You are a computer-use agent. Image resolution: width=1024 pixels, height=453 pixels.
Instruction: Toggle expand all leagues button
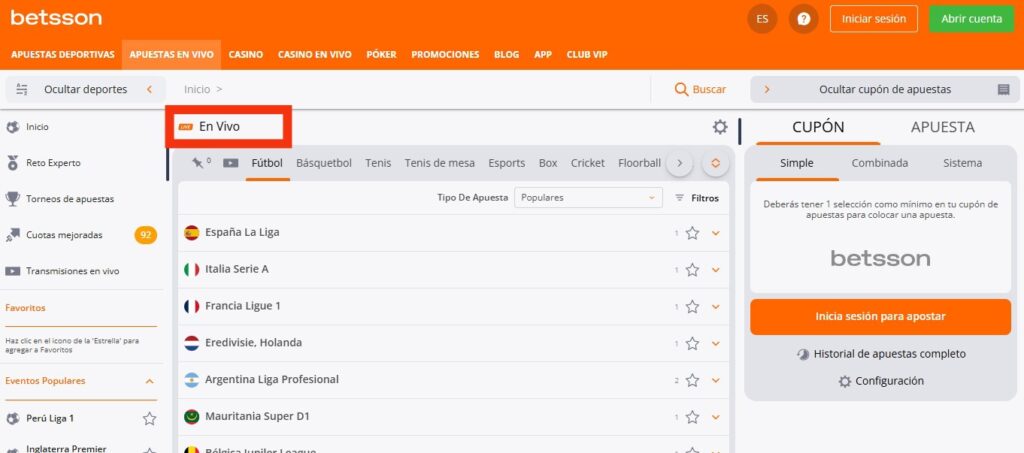click(x=715, y=163)
